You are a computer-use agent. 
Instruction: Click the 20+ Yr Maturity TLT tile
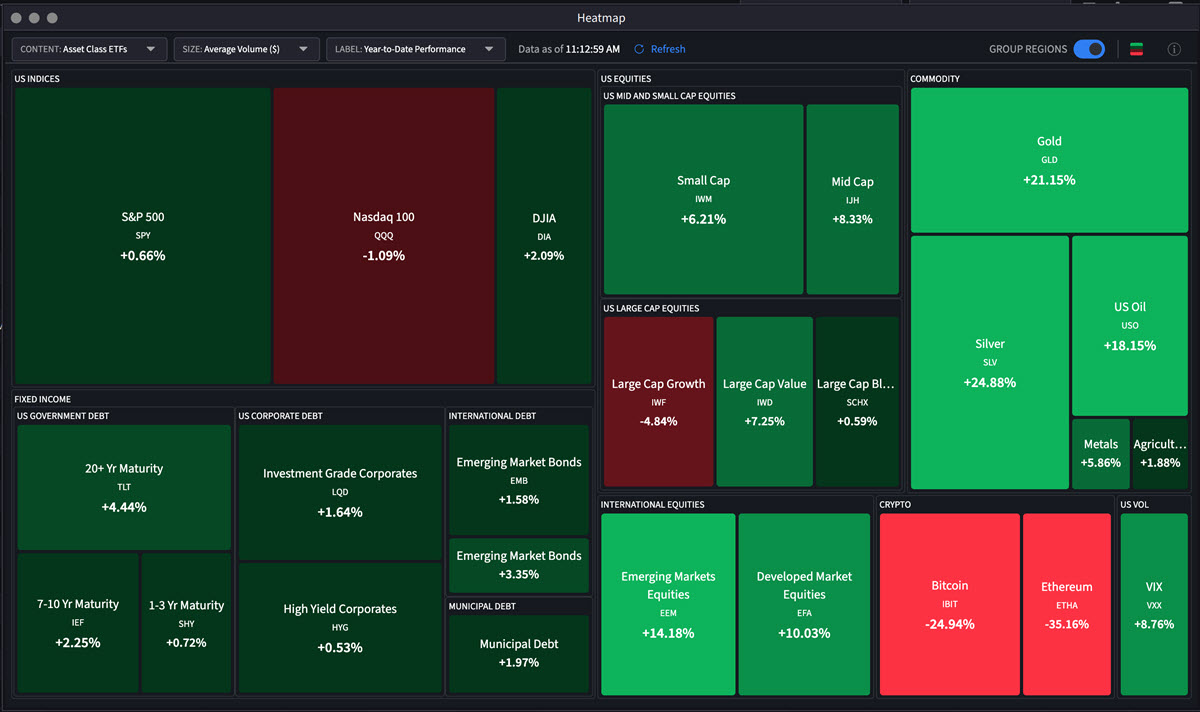(x=123, y=487)
